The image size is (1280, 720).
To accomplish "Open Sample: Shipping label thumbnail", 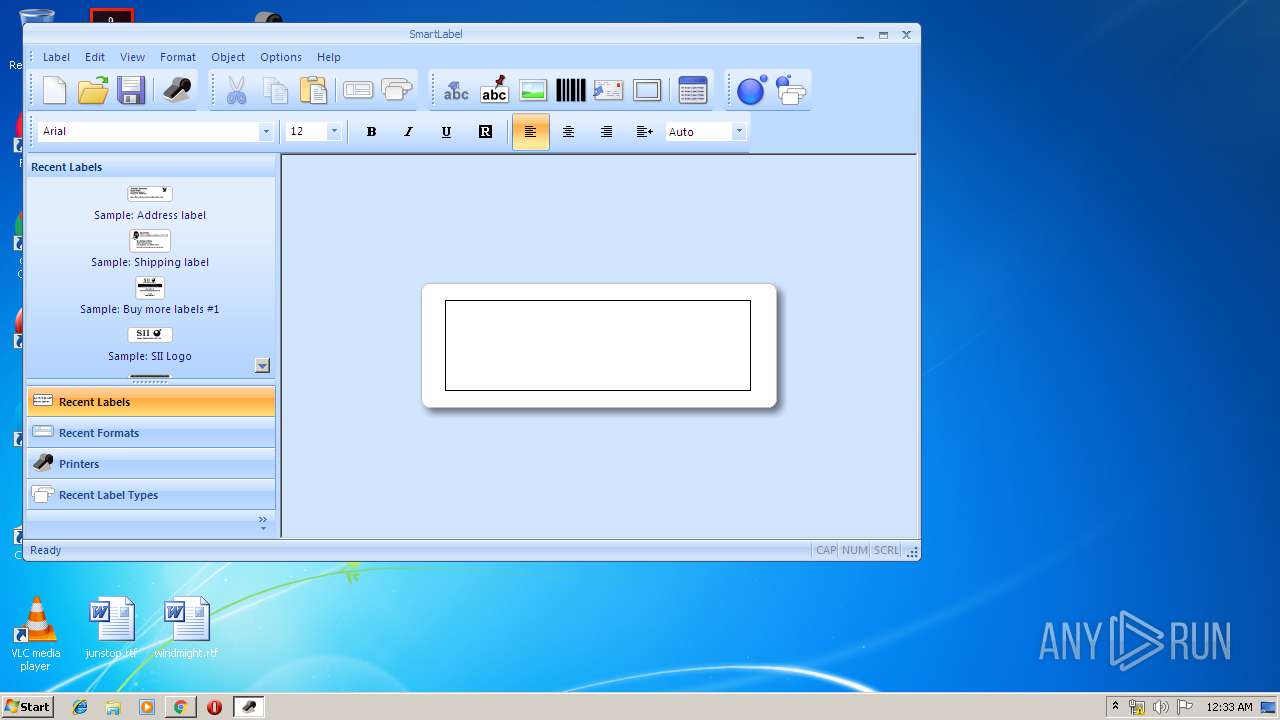I will point(150,241).
